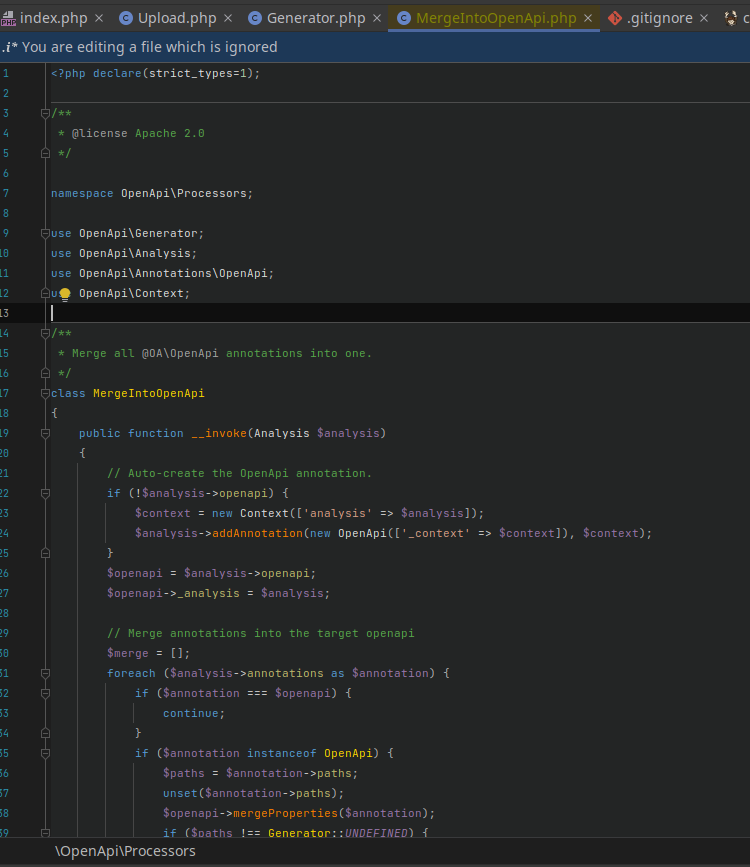Collapse the Merge doc comment fold on line 14
The width and height of the screenshot is (750, 867).
click(x=44, y=333)
